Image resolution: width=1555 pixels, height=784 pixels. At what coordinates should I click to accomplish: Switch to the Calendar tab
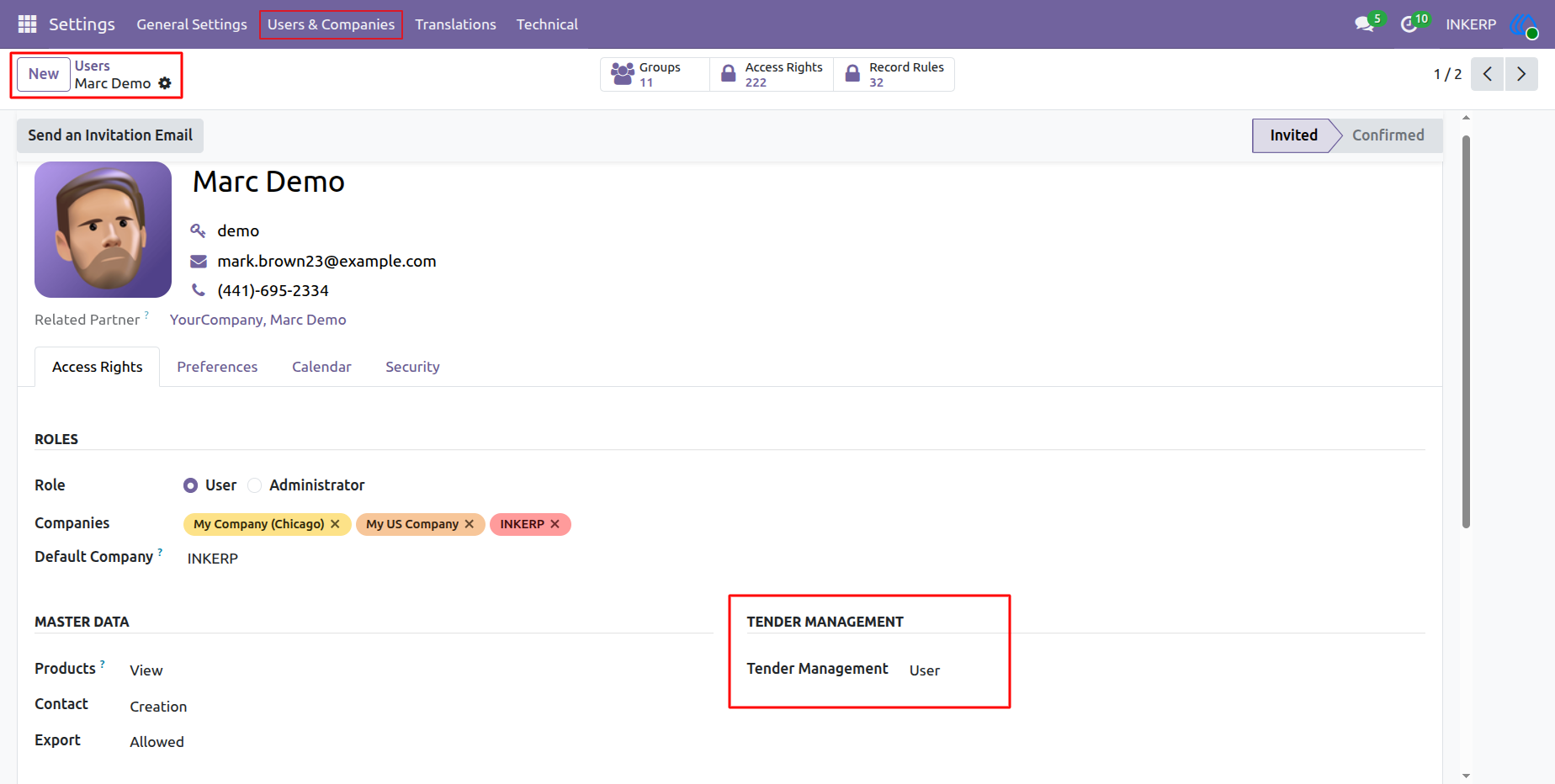[x=321, y=367]
